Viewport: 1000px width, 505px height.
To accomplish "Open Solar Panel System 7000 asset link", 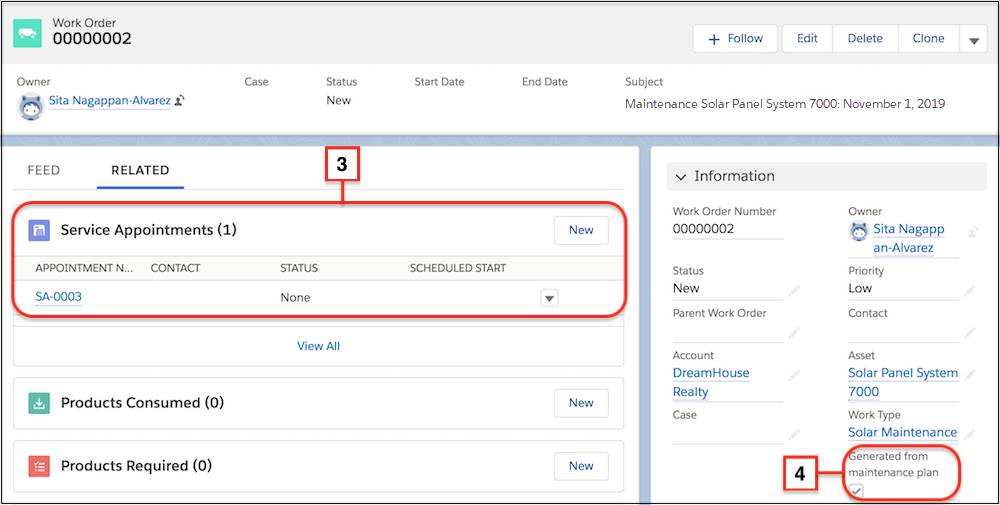I will coord(903,383).
